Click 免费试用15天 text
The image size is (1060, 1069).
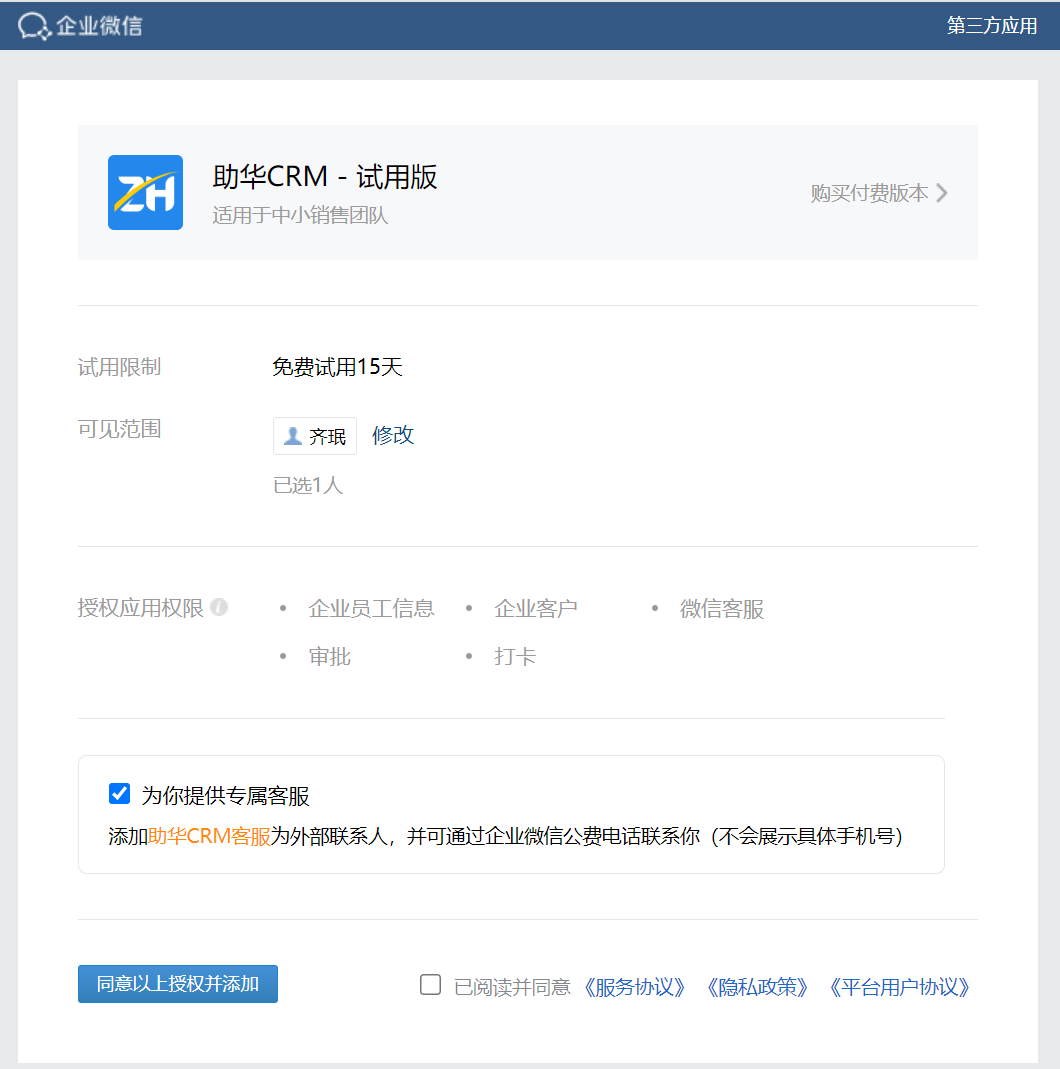[x=337, y=367]
